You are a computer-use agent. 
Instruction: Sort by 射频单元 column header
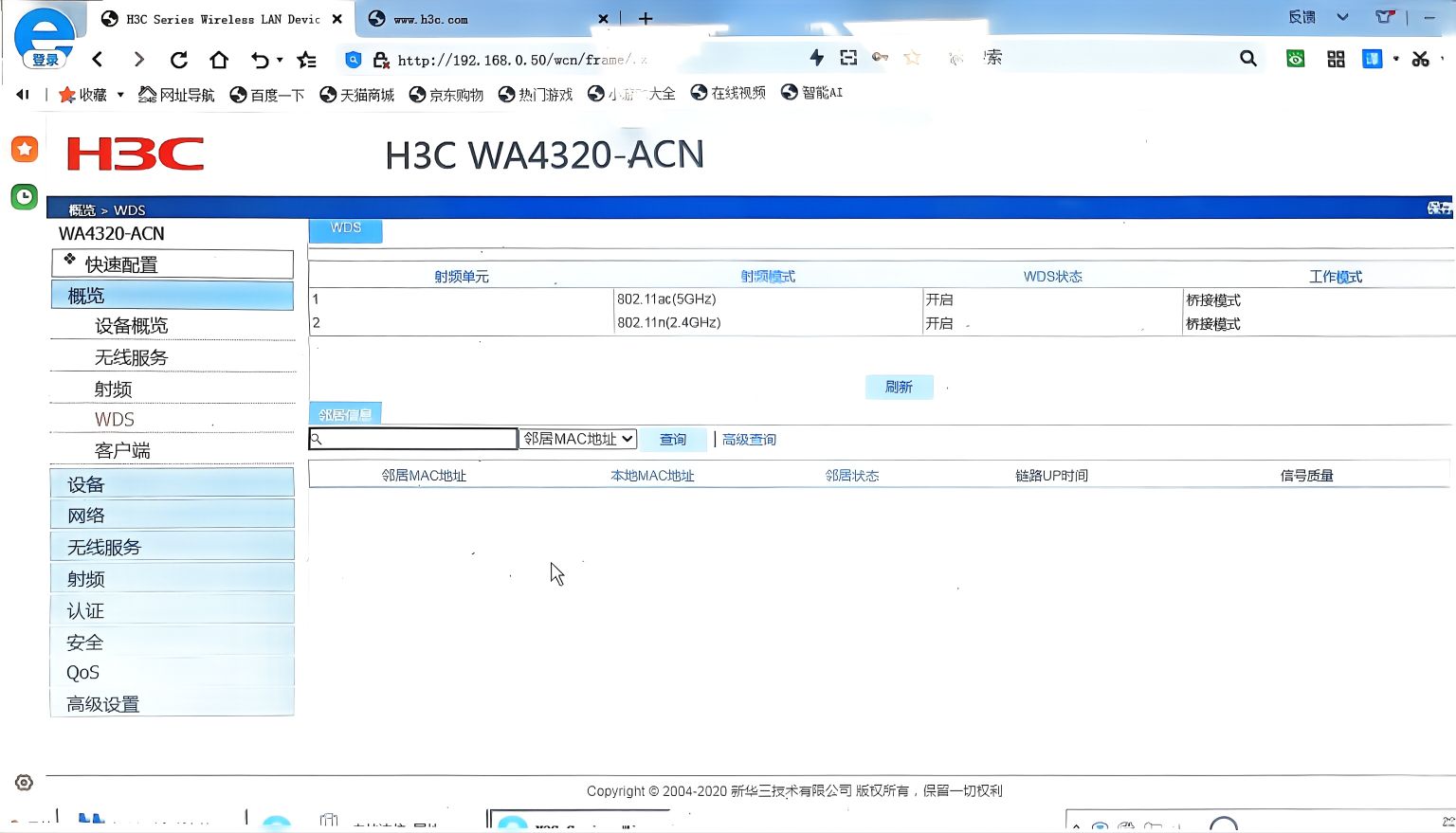coord(462,277)
